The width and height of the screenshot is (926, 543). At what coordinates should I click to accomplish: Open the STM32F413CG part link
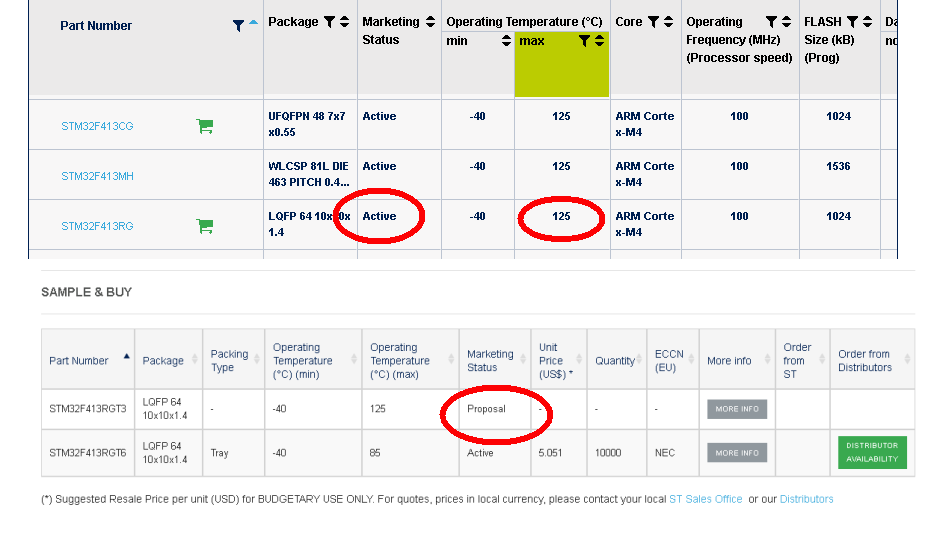97,126
